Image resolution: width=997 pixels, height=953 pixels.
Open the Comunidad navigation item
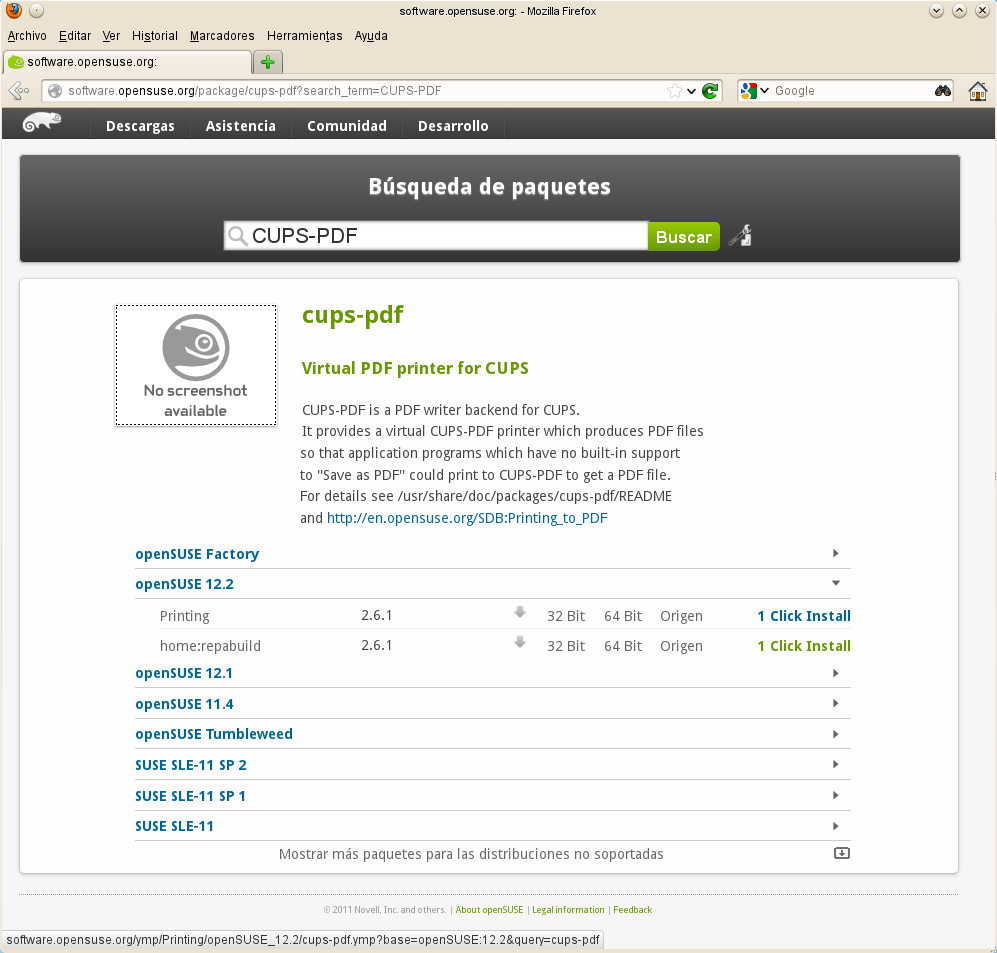tap(347, 126)
